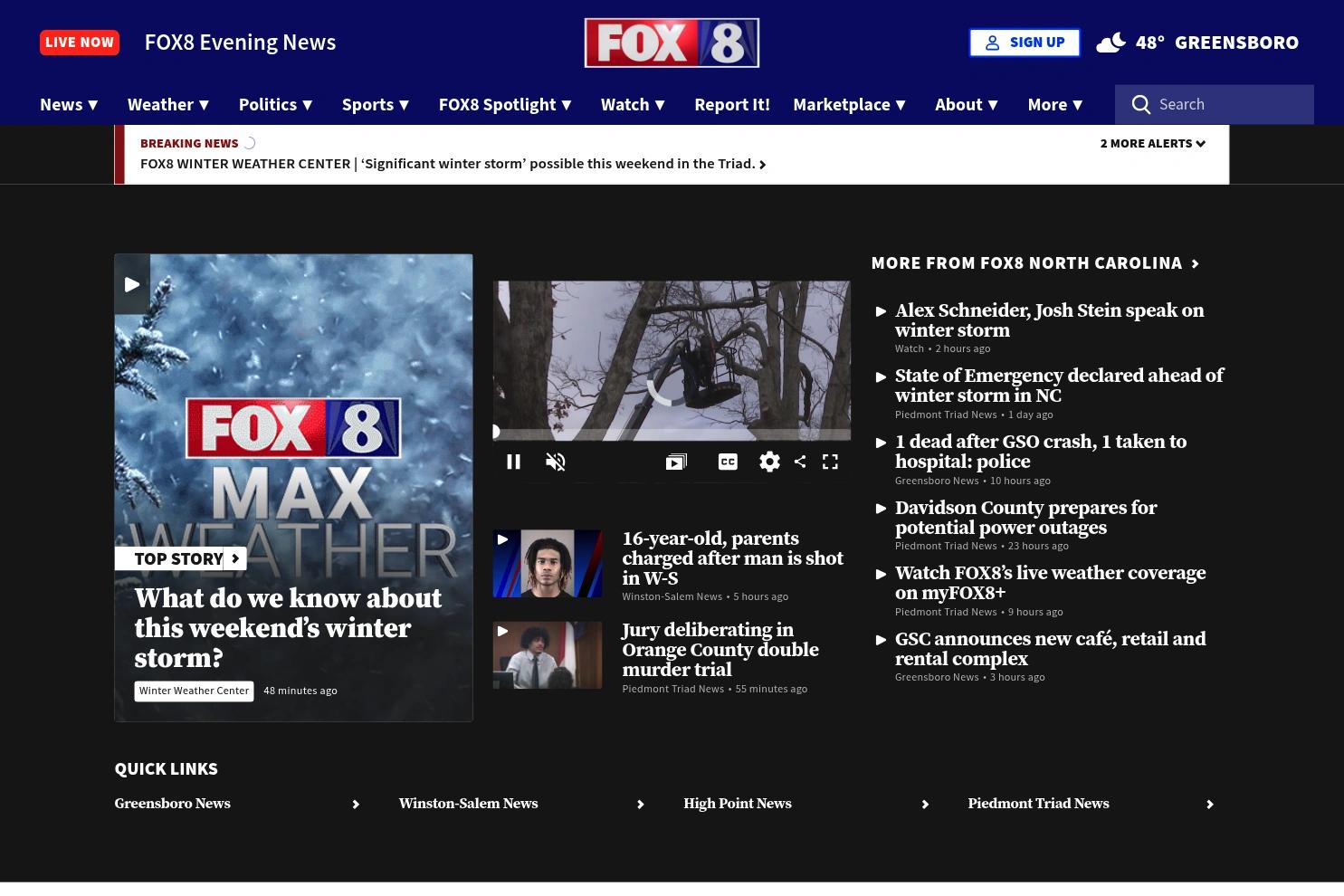This screenshot has width=1344, height=896.
Task: Open More From FOX8 North Carolina heading
Action: point(1026,263)
